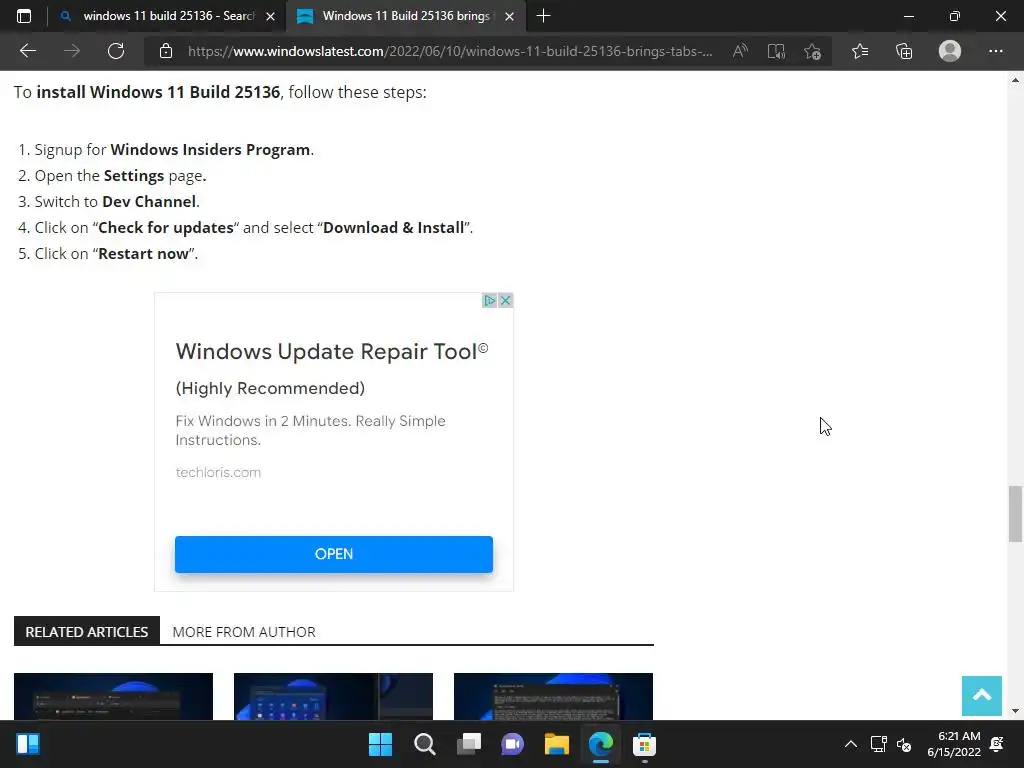View site information lock icon
Viewport: 1024px width, 768px height.
tap(166, 51)
